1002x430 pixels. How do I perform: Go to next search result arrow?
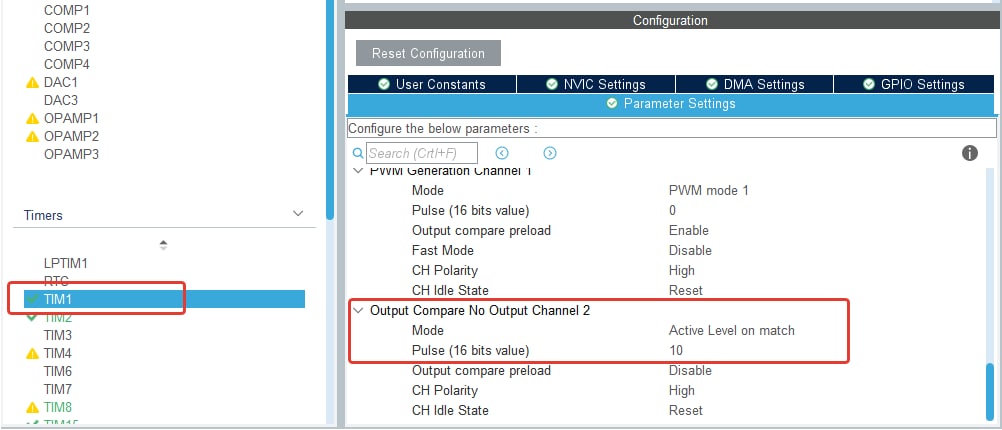549,153
